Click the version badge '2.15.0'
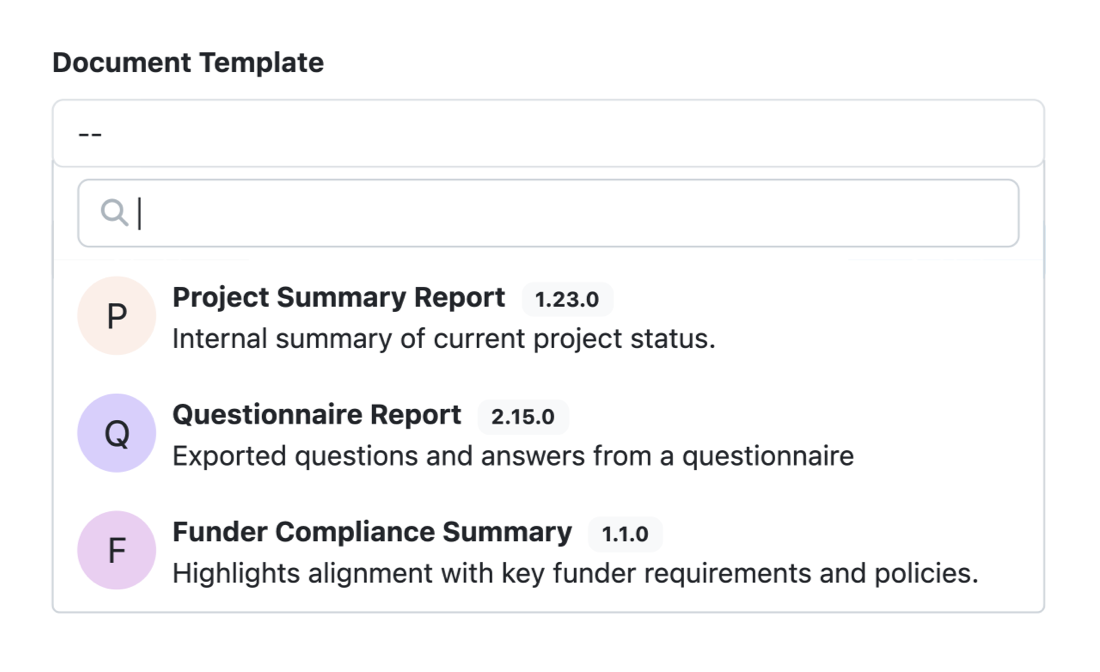The width and height of the screenshot is (1100, 672). (523, 417)
